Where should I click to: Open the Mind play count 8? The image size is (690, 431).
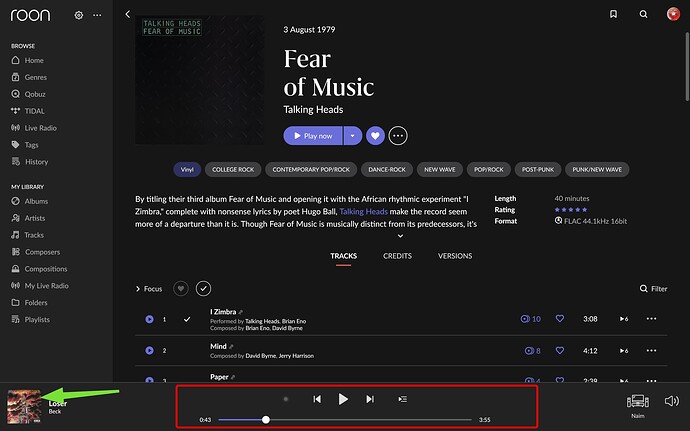point(532,351)
